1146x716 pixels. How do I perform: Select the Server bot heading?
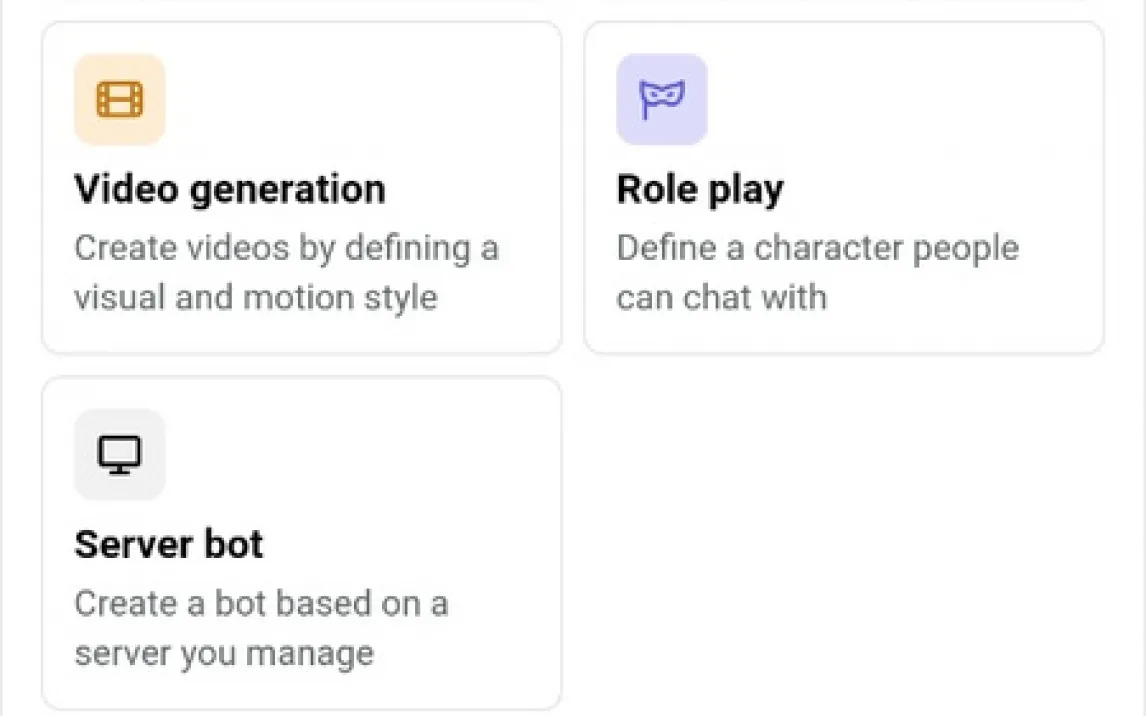click(169, 544)
